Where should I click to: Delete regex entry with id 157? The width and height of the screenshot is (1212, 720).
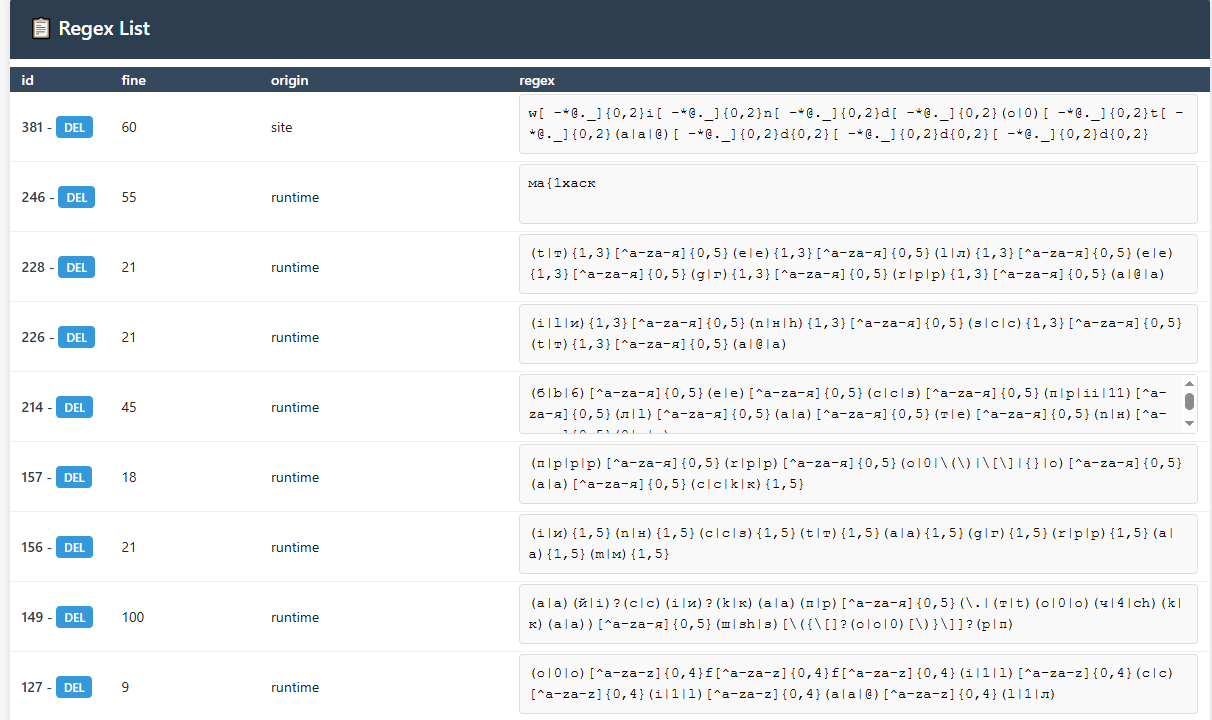tap(76, 477)
